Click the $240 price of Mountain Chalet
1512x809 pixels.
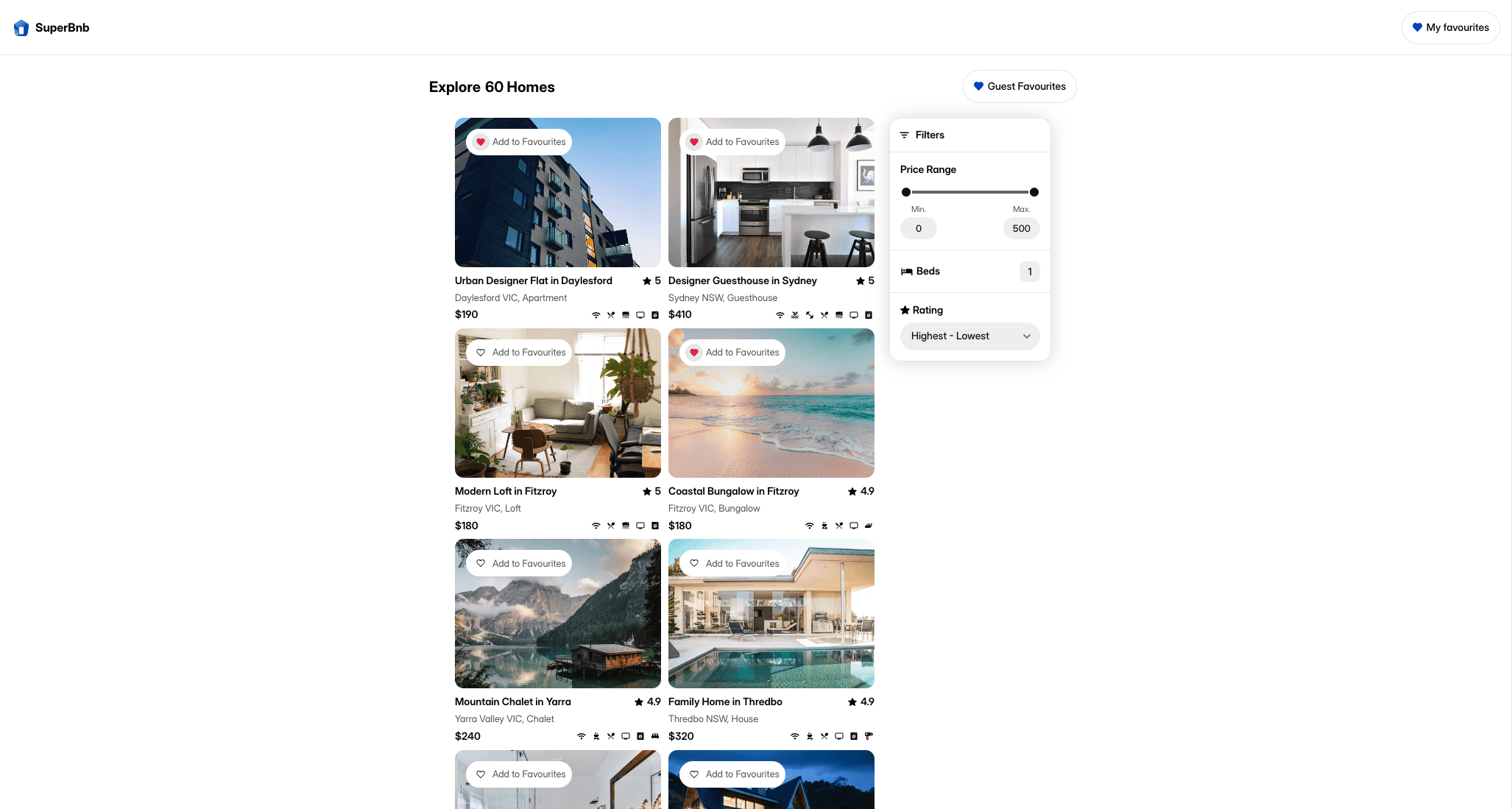[467, 737]
